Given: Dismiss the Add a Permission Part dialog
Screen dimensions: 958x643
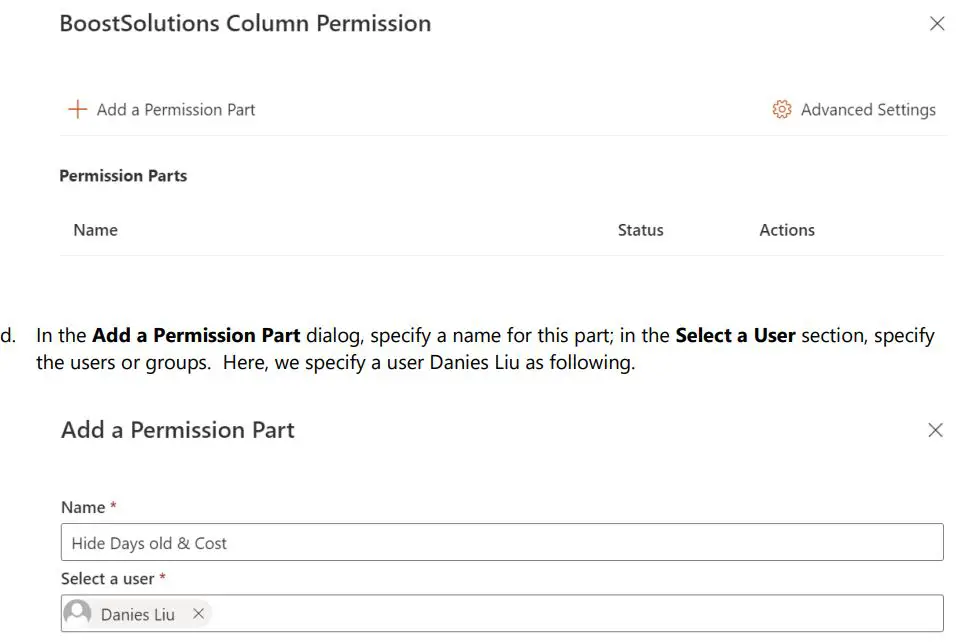Looking at the screenshot, I should click(x=936, y=430).
